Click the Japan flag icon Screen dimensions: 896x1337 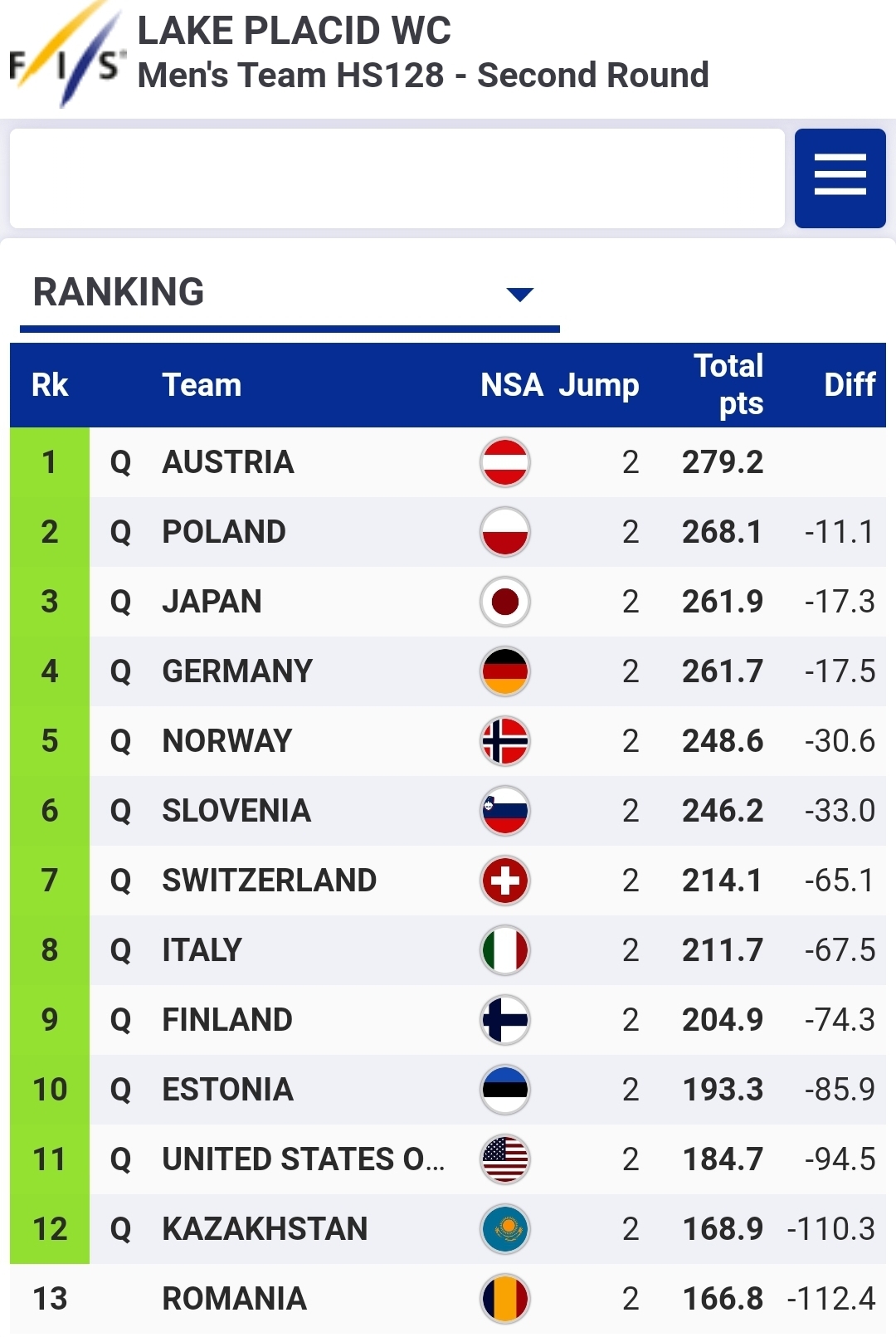pos(505,602)
